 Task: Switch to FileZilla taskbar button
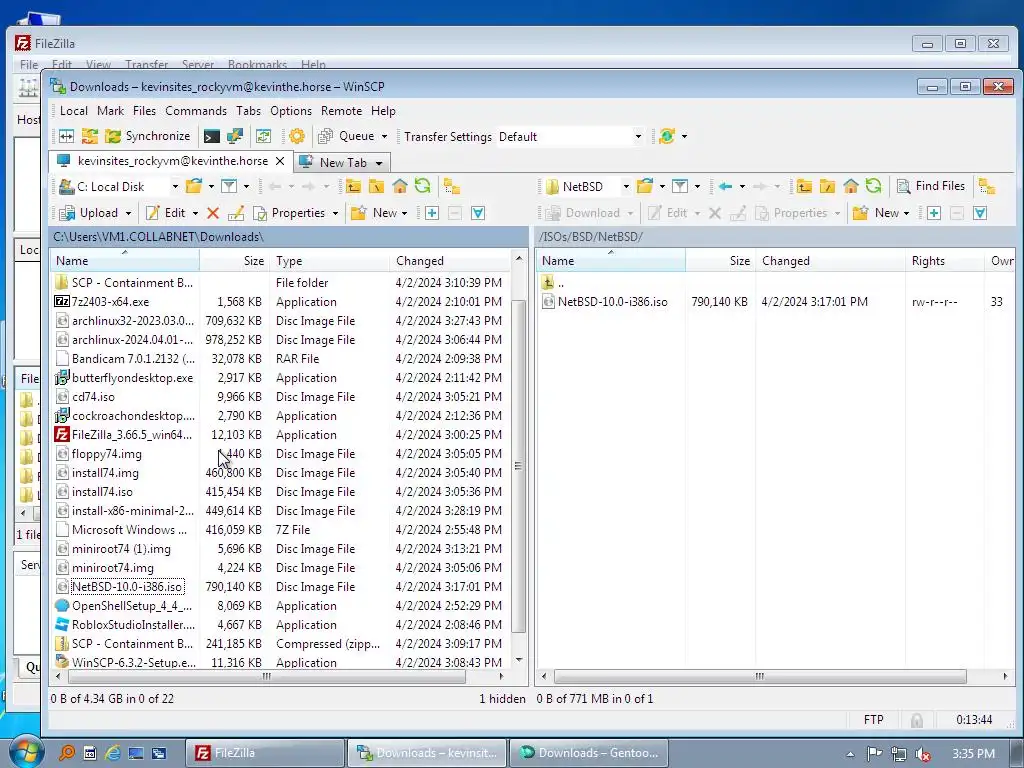tap(264, 753)
